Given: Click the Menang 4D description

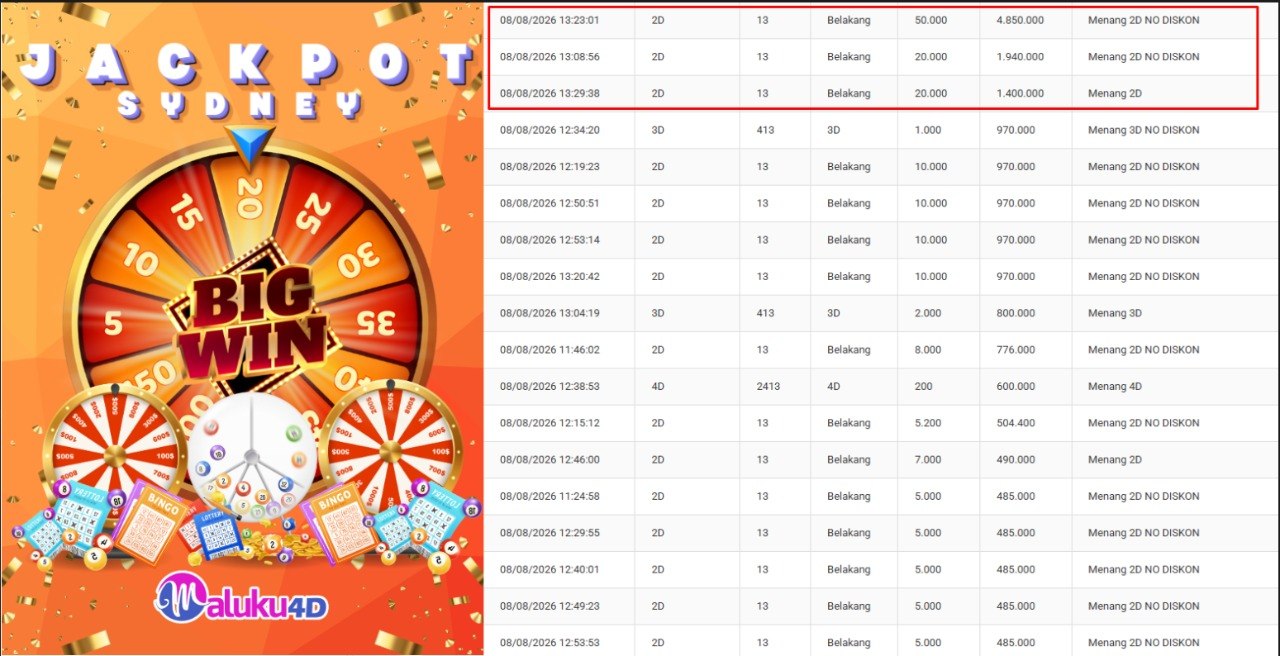Looking at the screenshot, I should coord(1115,386).
